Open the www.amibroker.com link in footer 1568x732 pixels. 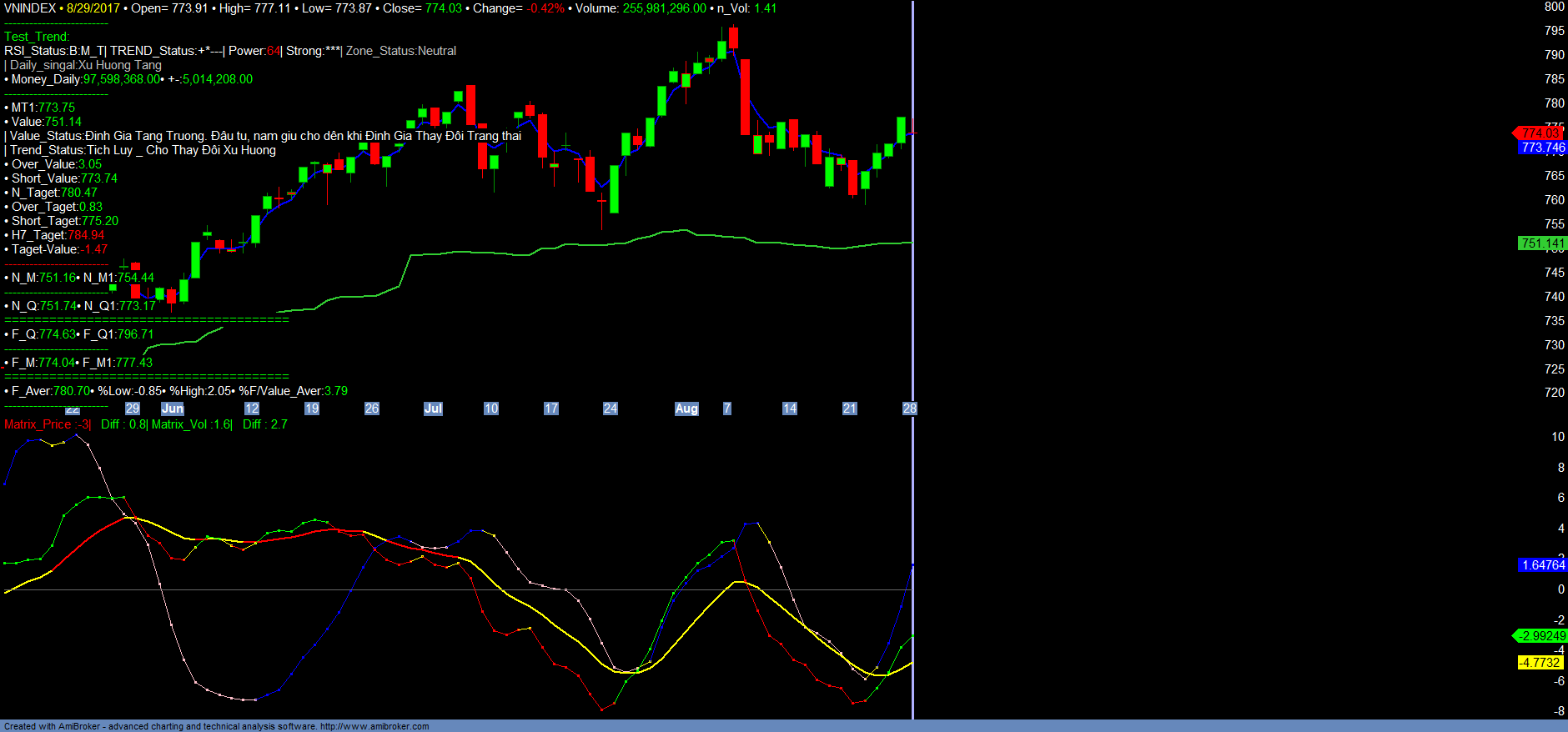(374, 726)
